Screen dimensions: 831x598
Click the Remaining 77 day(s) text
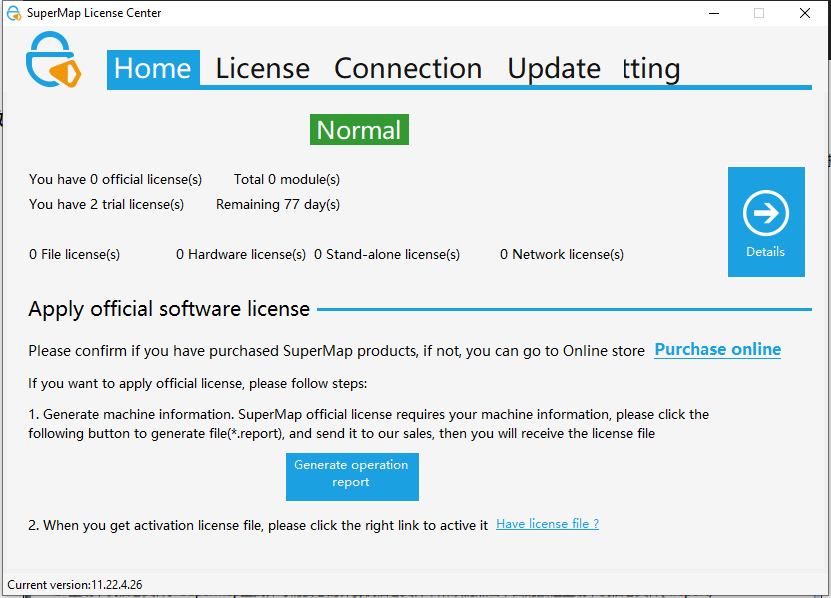coord(278,204)
